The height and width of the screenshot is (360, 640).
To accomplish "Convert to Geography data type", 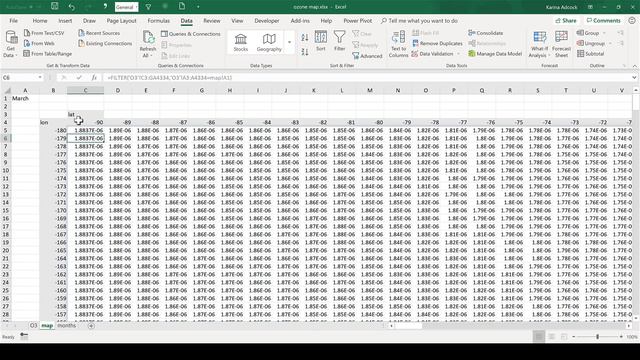I will point(269,42).
